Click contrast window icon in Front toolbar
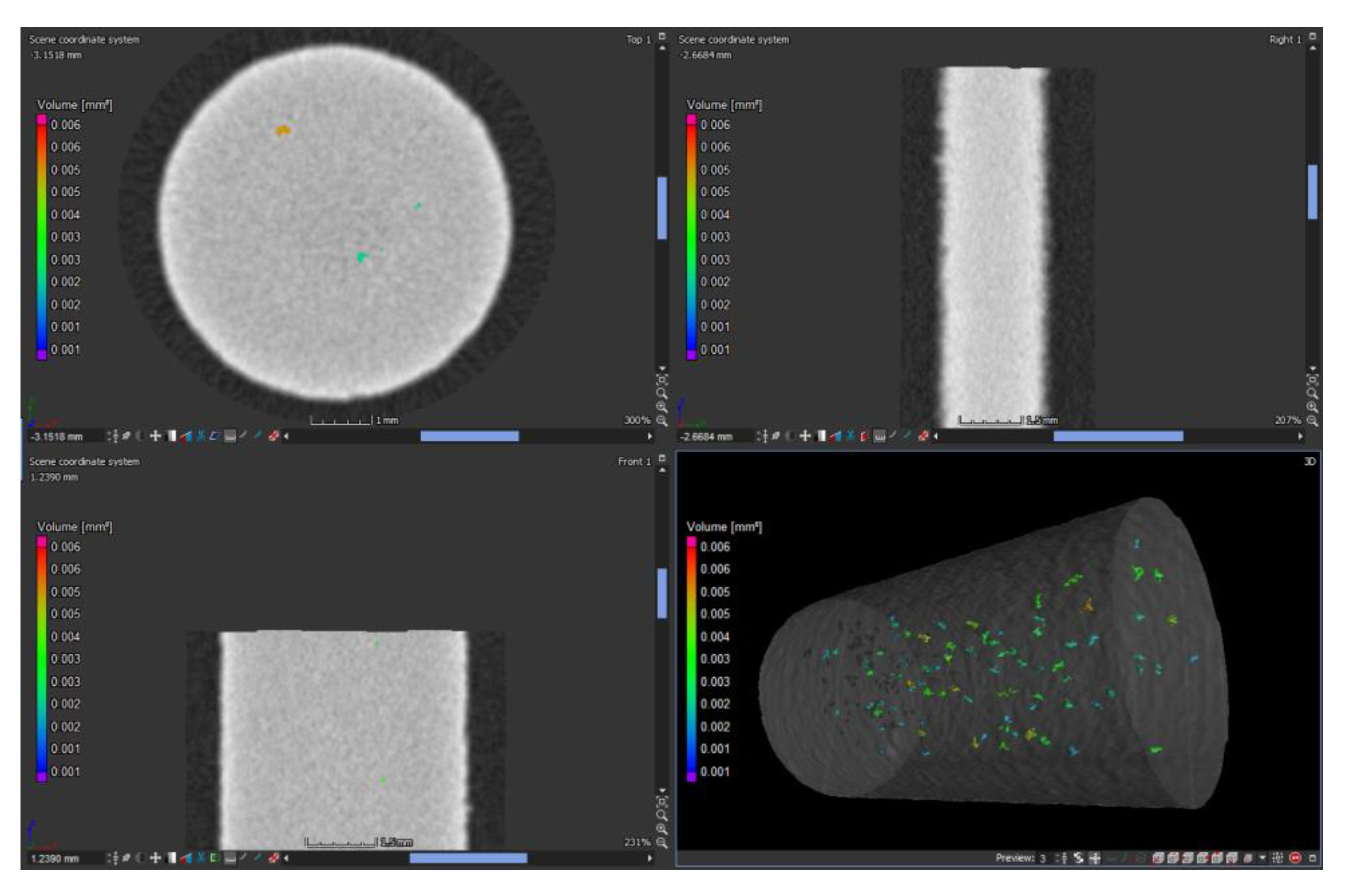This screenshot has width=1350, height=896. [x=171, y=858]
